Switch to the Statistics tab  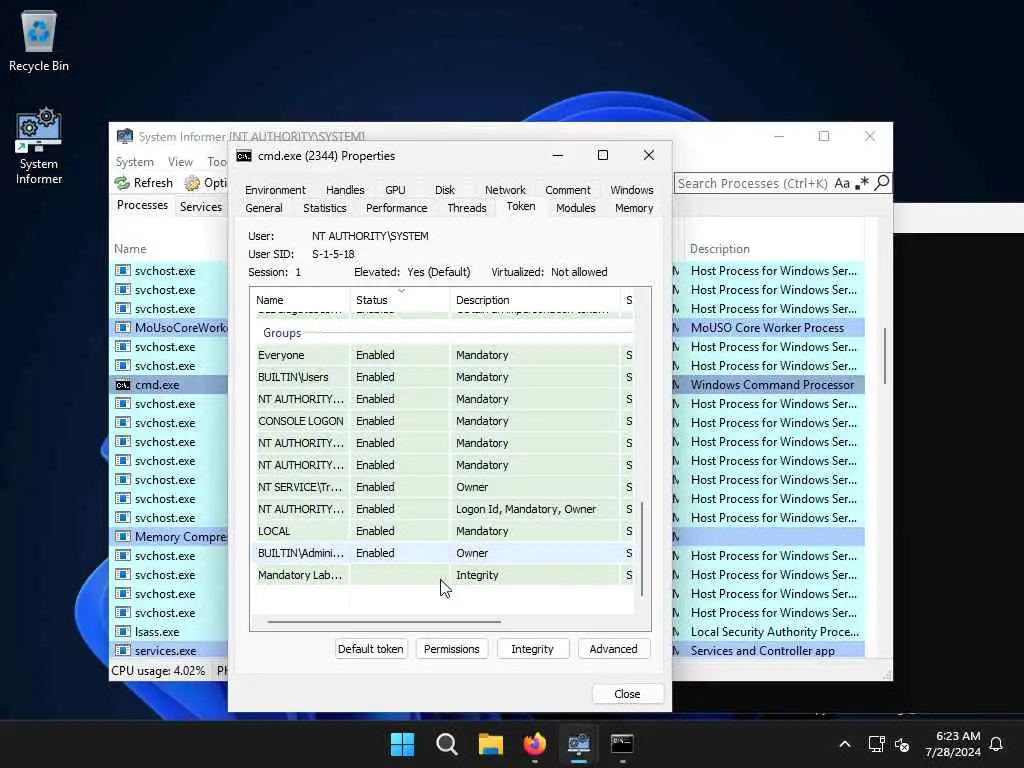tap(325, 208)
